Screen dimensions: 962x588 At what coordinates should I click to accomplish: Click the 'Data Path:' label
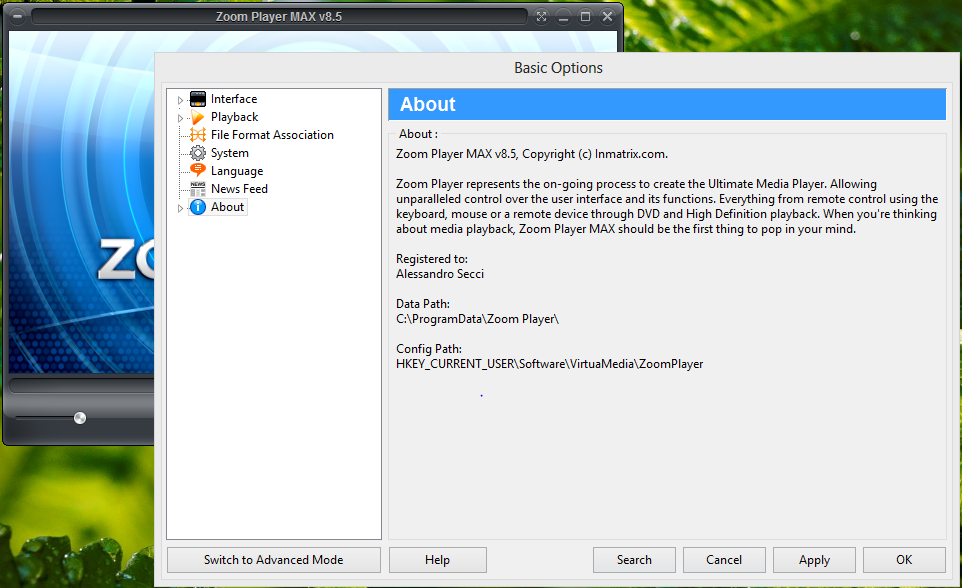(x=423, y=304)
